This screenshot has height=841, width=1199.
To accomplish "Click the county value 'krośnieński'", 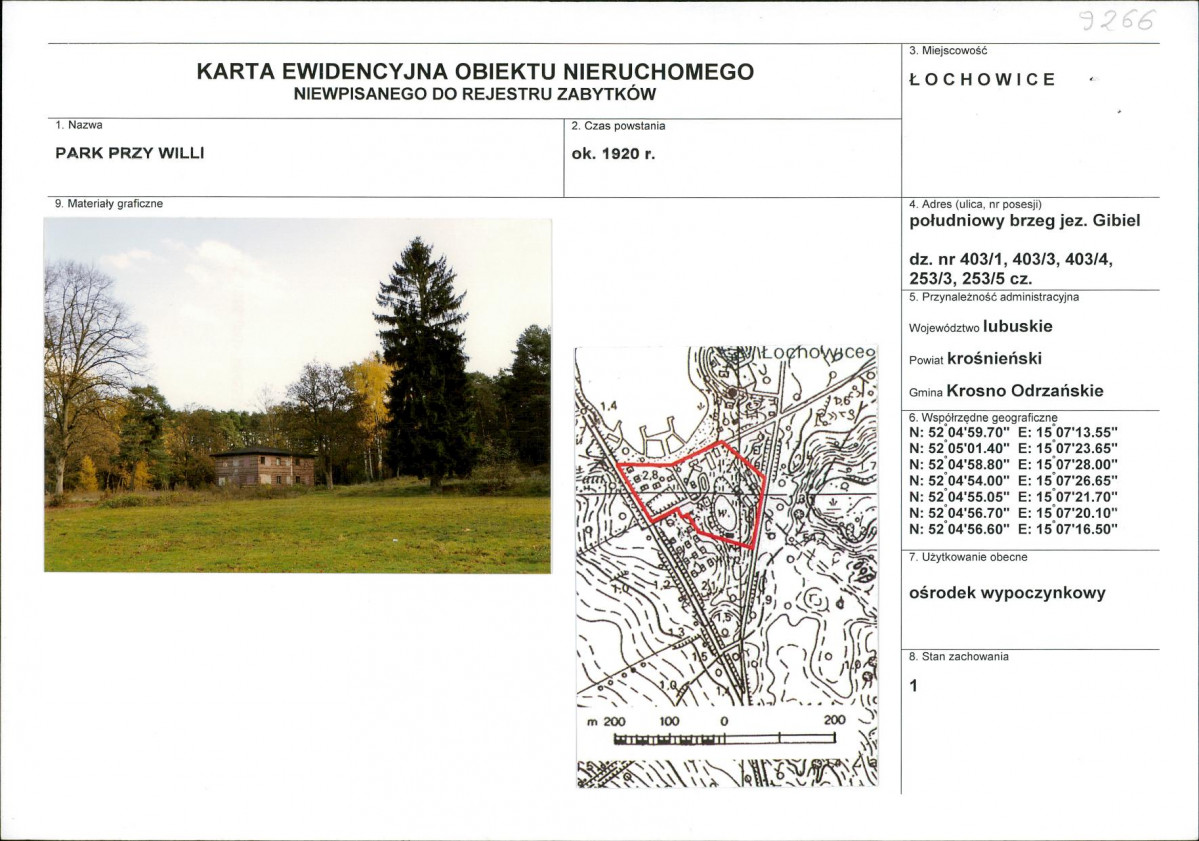I will (x=994, y=359).
